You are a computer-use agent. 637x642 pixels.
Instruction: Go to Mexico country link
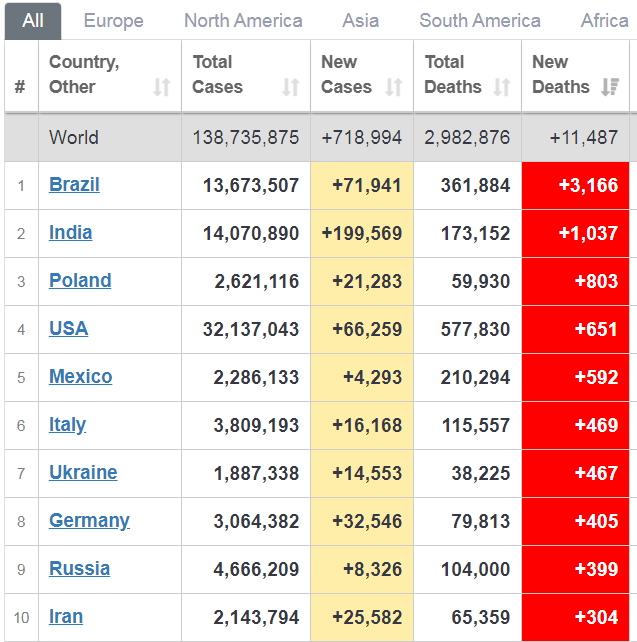(80, 377)
